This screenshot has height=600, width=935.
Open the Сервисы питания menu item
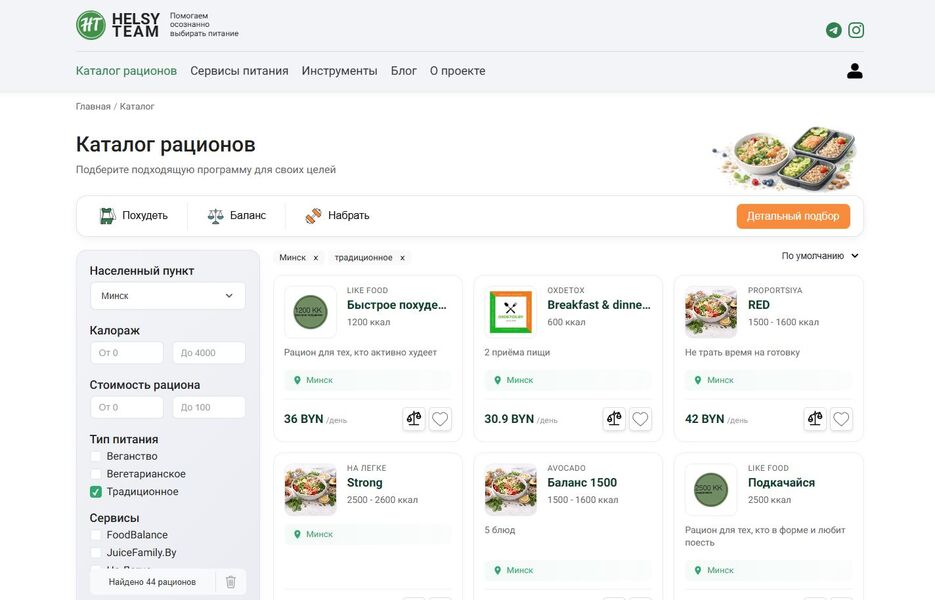pos(239,71)
